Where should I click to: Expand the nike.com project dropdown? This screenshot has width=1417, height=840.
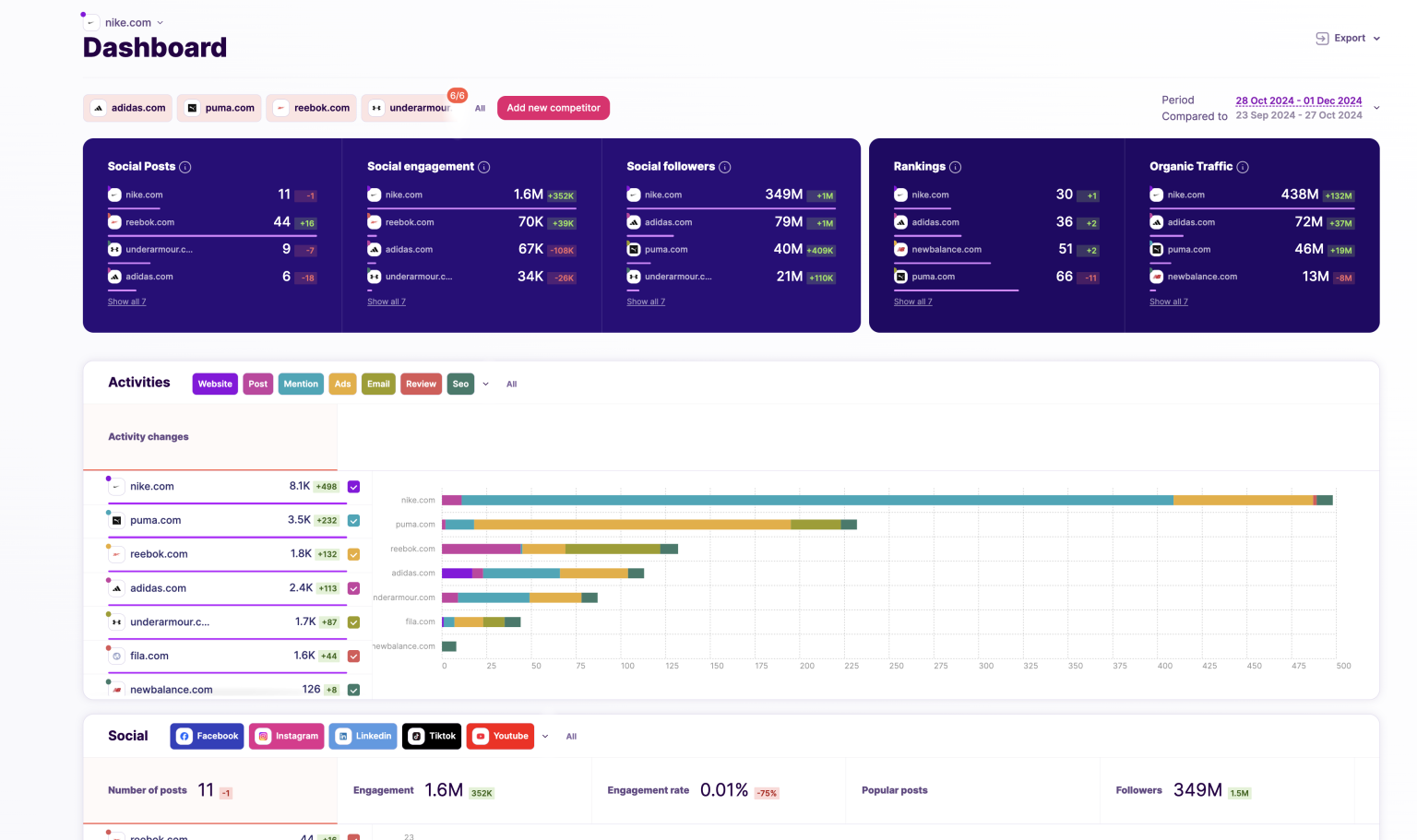(x=159, y=21)
